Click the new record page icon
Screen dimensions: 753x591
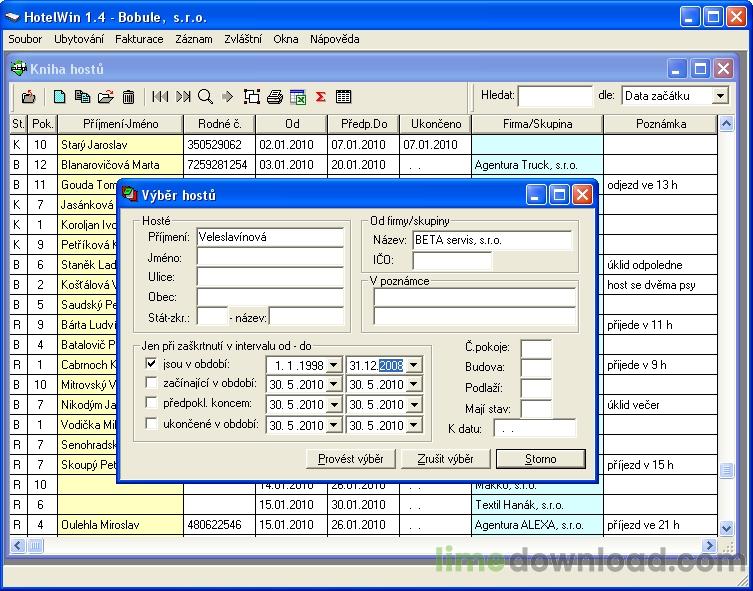pos(60,97)
